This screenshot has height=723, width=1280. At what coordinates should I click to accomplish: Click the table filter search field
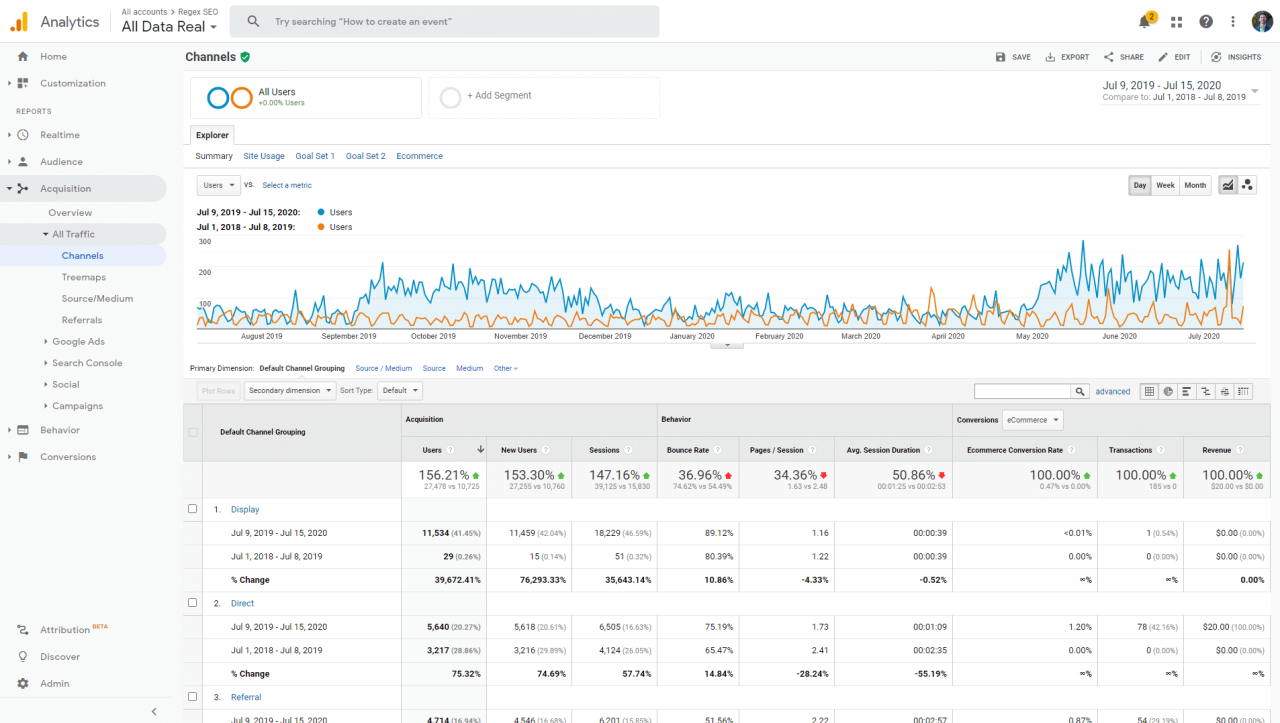1022,392
